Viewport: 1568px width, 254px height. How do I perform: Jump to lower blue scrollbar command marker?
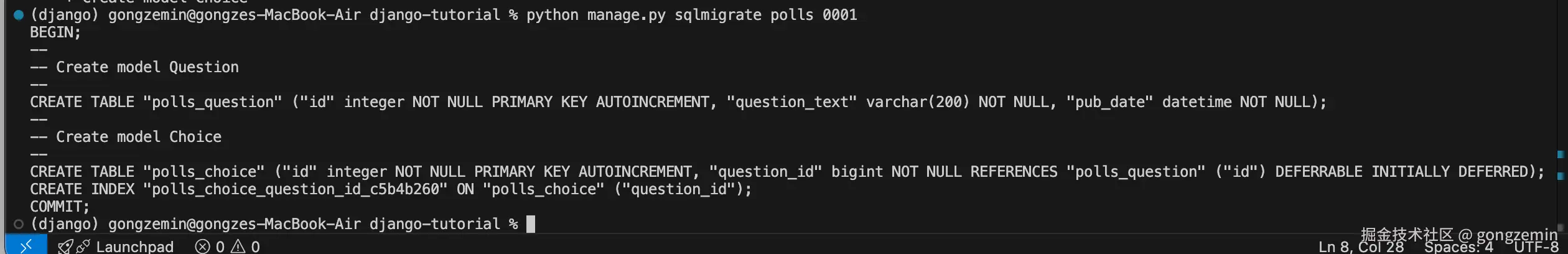[x=1561, y=176]
